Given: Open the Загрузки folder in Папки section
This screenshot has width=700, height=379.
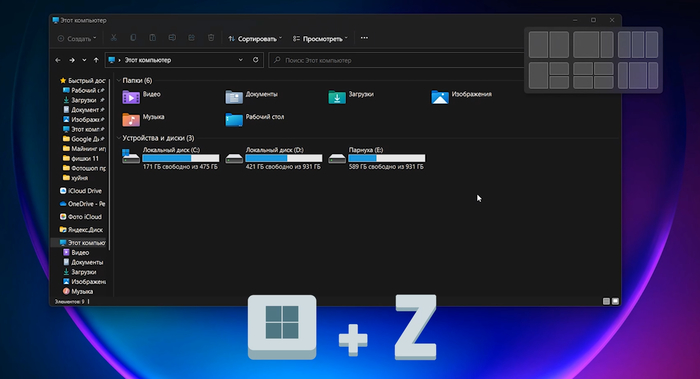Looking at the screenshot, I should point(351,97).
